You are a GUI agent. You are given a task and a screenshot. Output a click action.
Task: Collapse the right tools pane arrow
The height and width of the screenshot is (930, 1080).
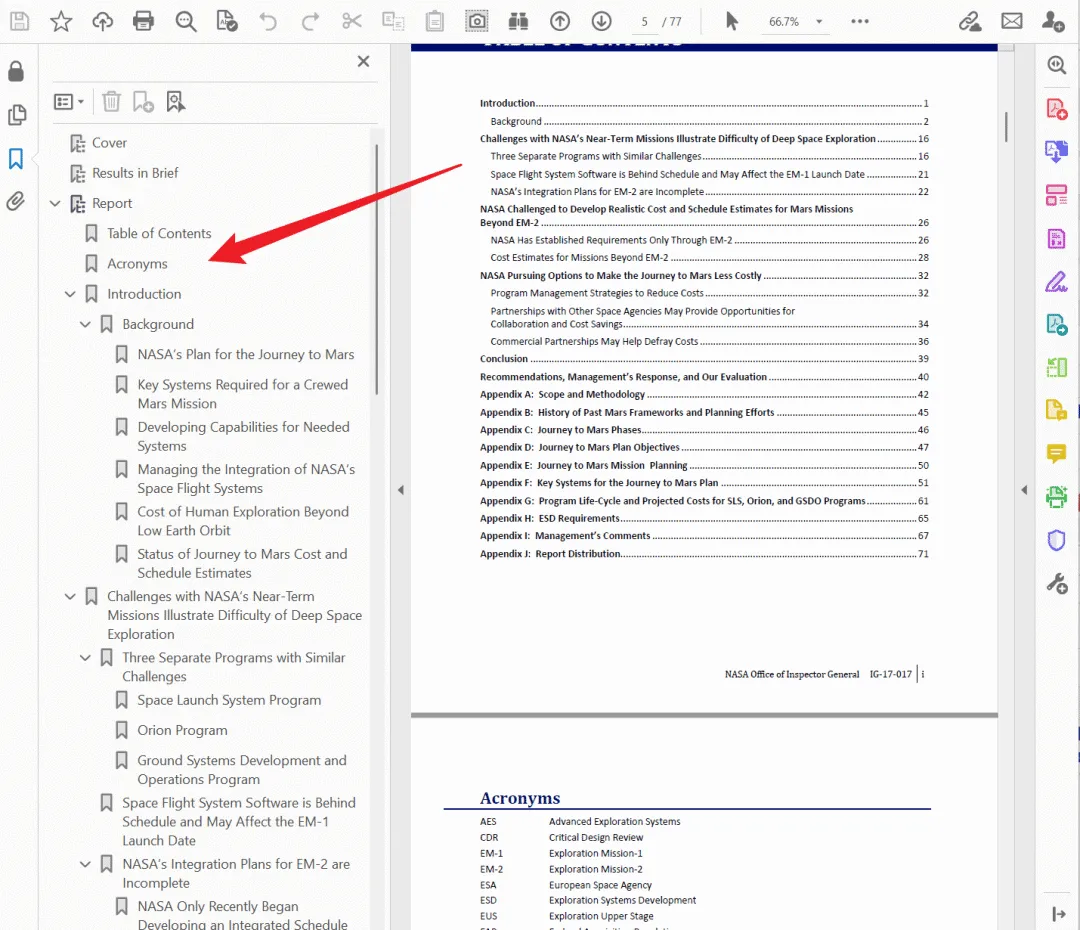click(1024, 490)
